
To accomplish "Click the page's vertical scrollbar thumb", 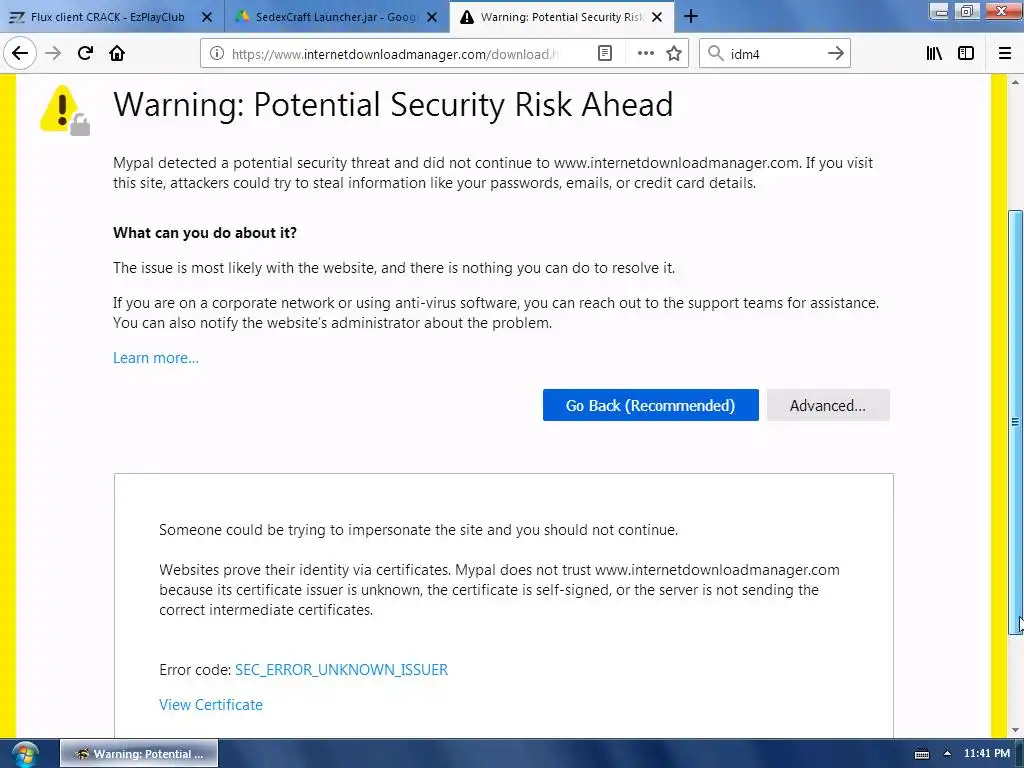I will click(x=1016, y=420).
